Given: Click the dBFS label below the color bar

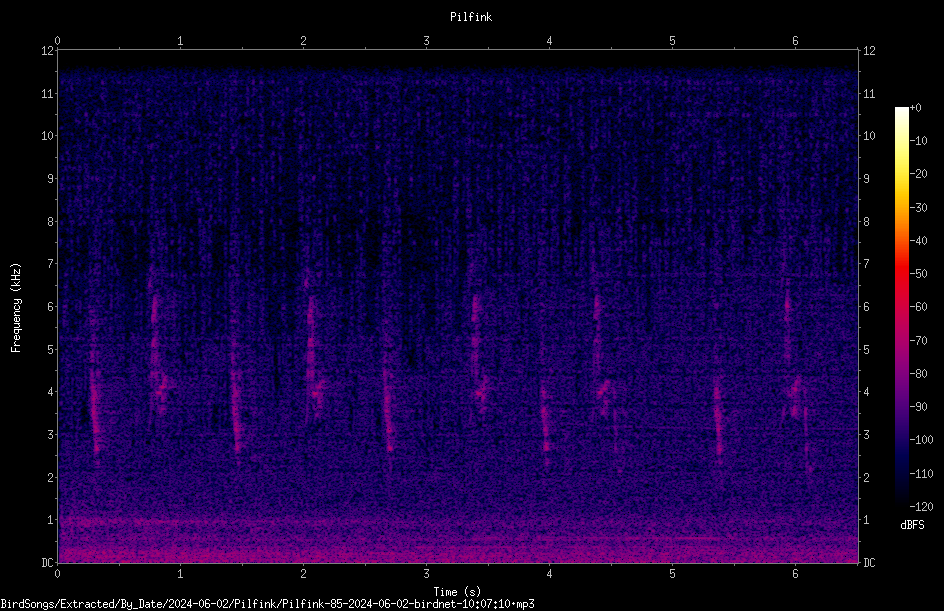Looking at the screenshot, I should coord(912,525).
